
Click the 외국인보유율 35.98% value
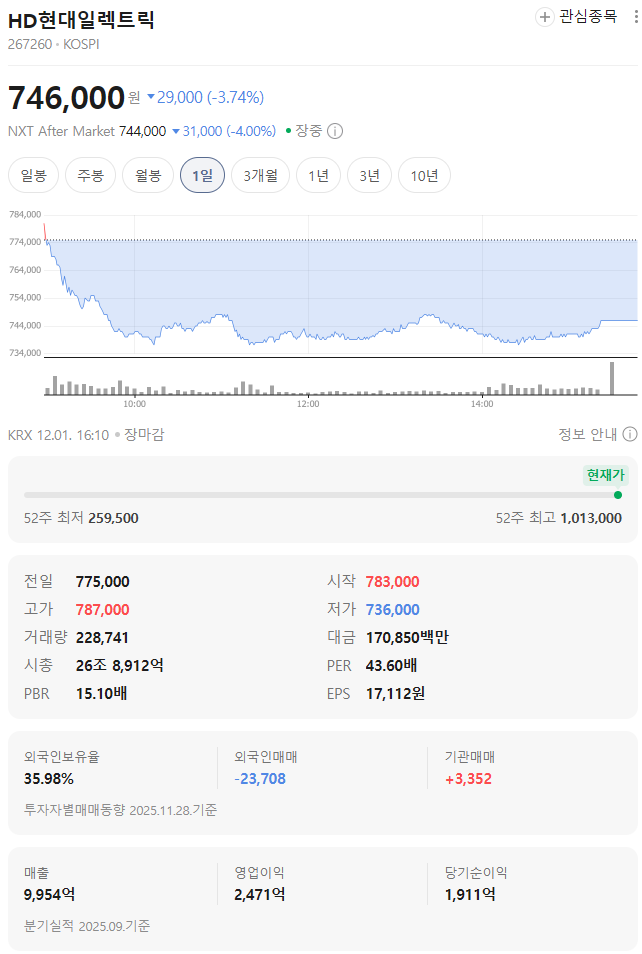(x=49, y=778)
